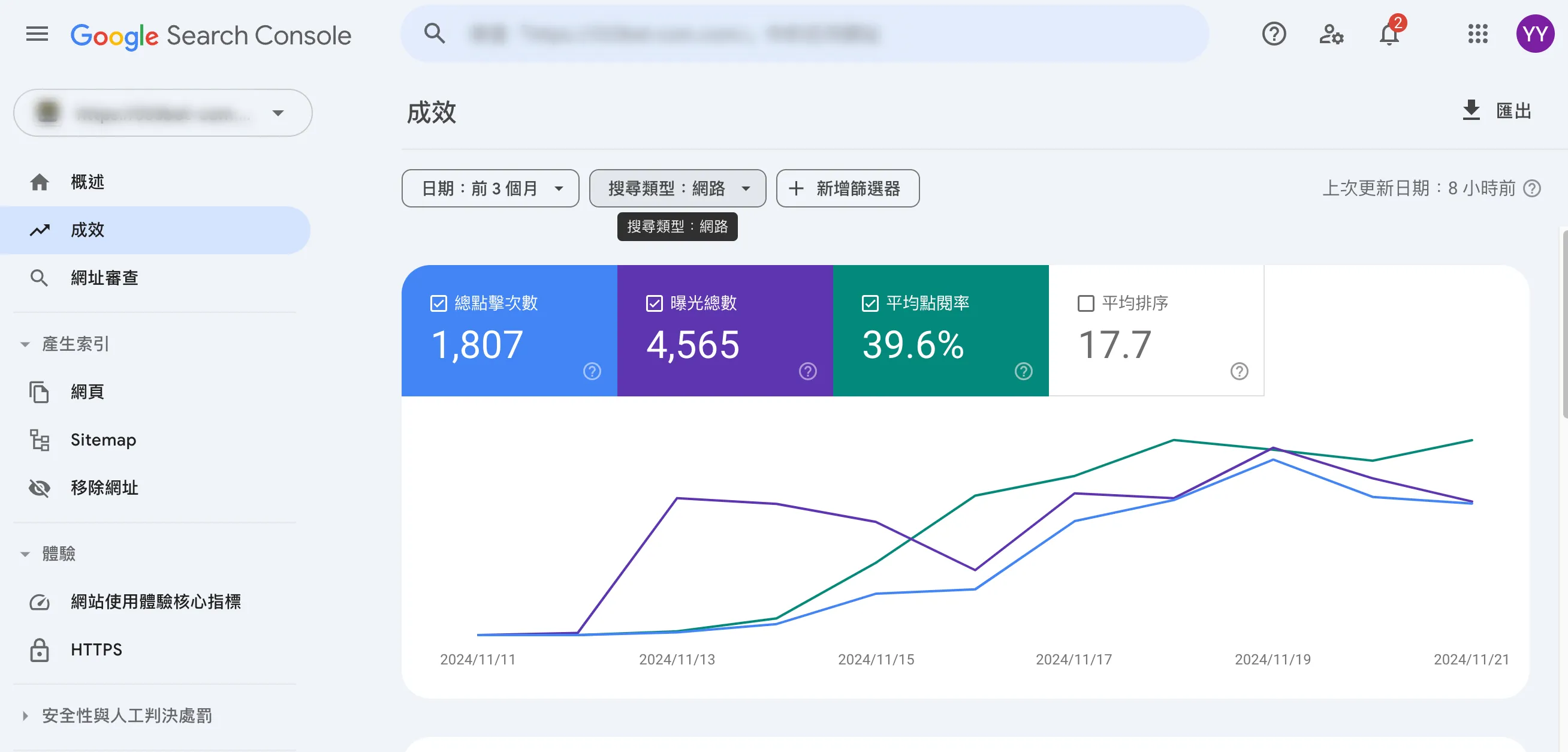1568x752 pixels.
Task: Open Sitemap in the sidebar
Action: [x=103, y=440]
